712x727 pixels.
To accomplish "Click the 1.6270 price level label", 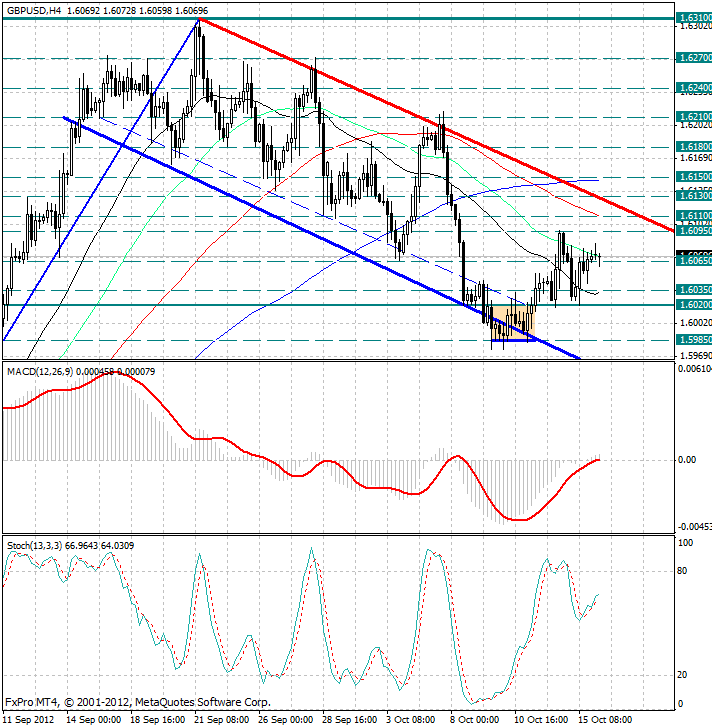I will (x=694, y=57).
